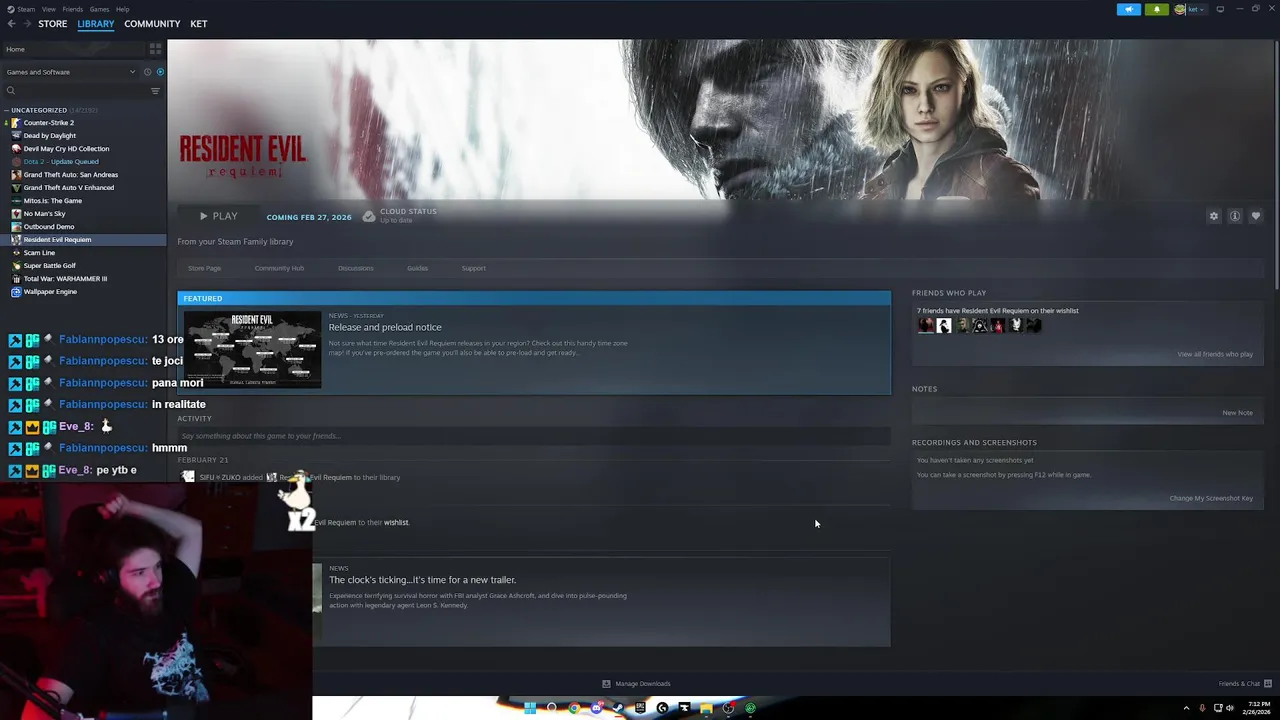The height and width of the screenshot is (720, 1280).
Task: Click the activity status input field
Action: tap(534, 436)
